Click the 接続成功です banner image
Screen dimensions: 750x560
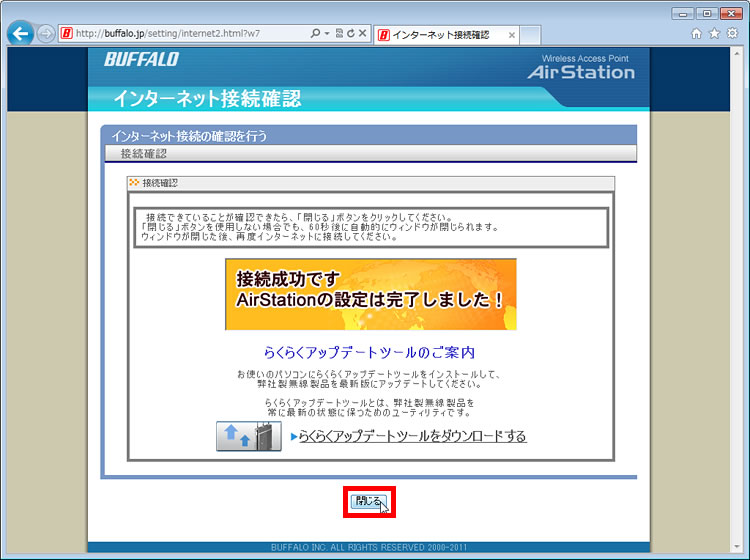(x=371, y=294)
